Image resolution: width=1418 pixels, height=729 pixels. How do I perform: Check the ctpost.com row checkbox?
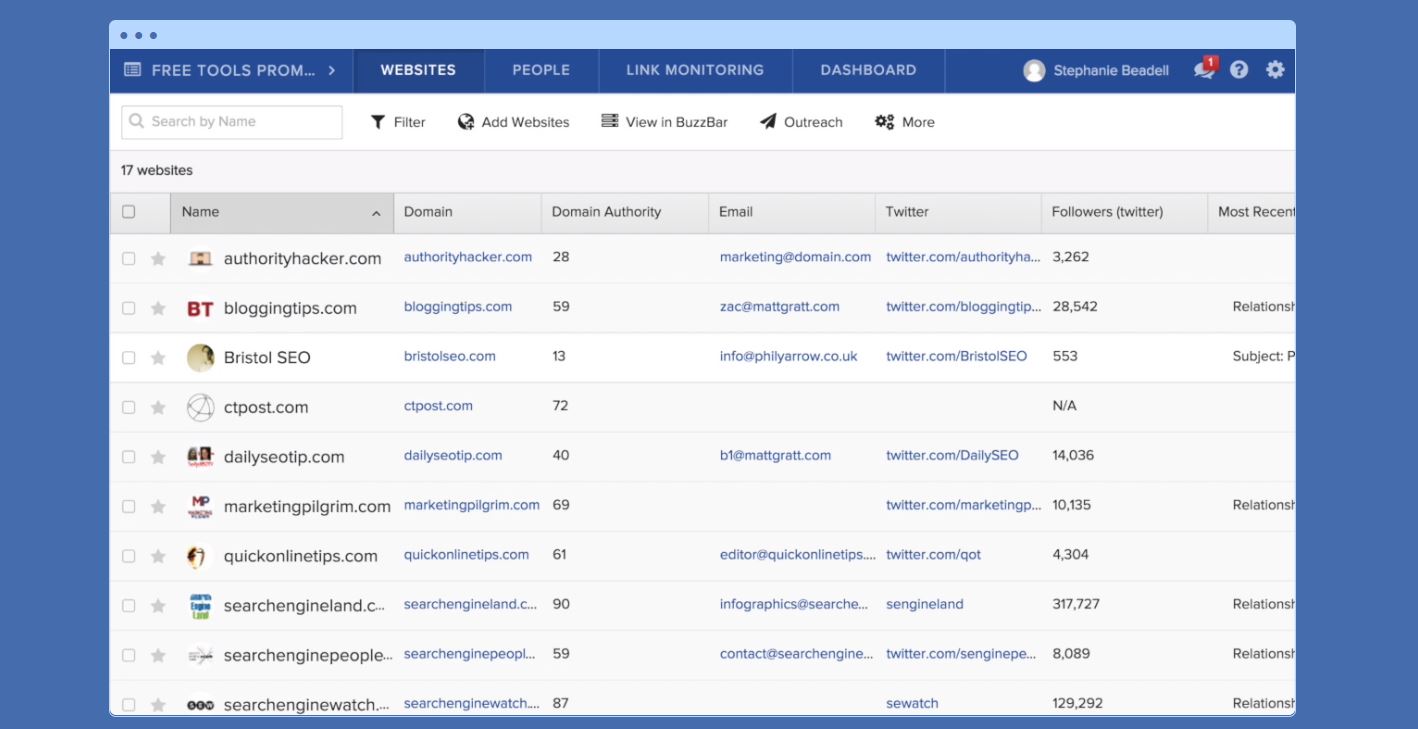click(x=128, y=407)
